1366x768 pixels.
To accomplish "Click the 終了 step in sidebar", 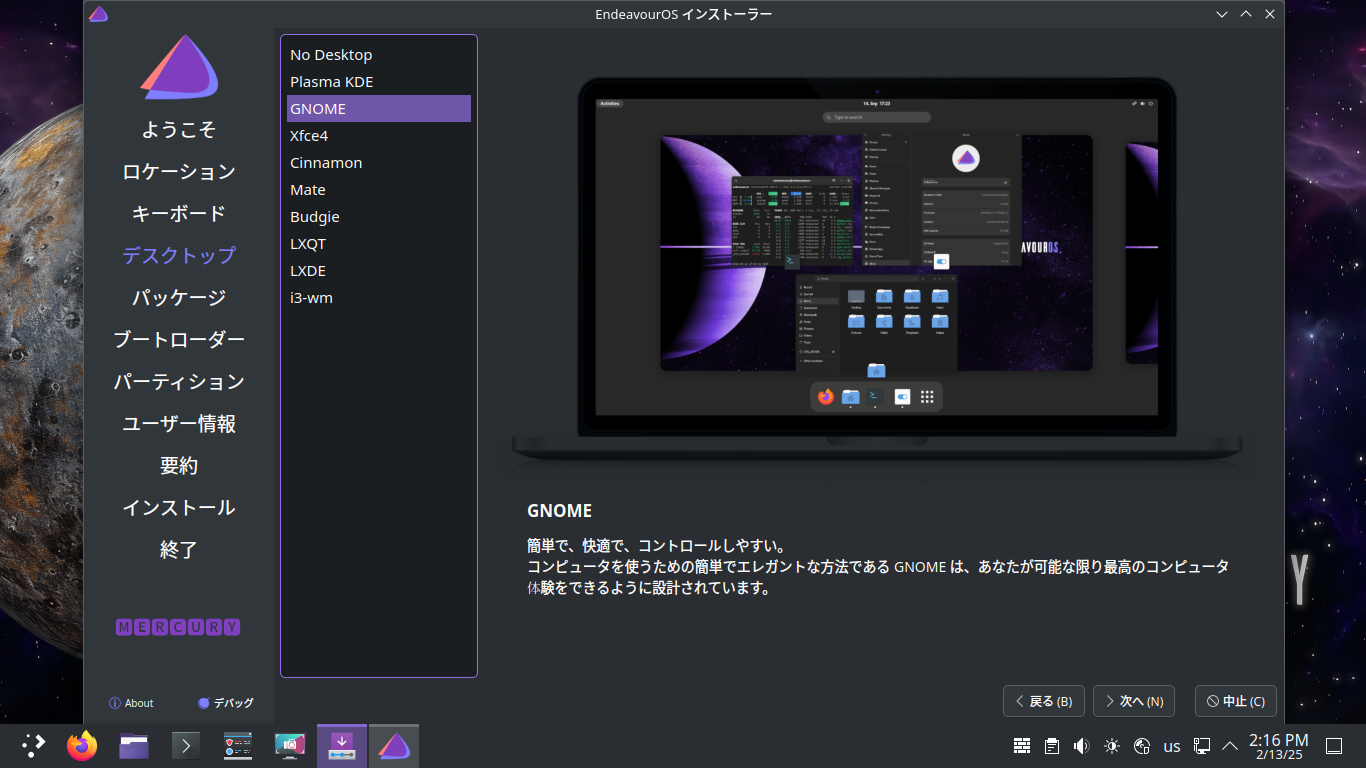I will pyautogui.click(x=179, y=550).
